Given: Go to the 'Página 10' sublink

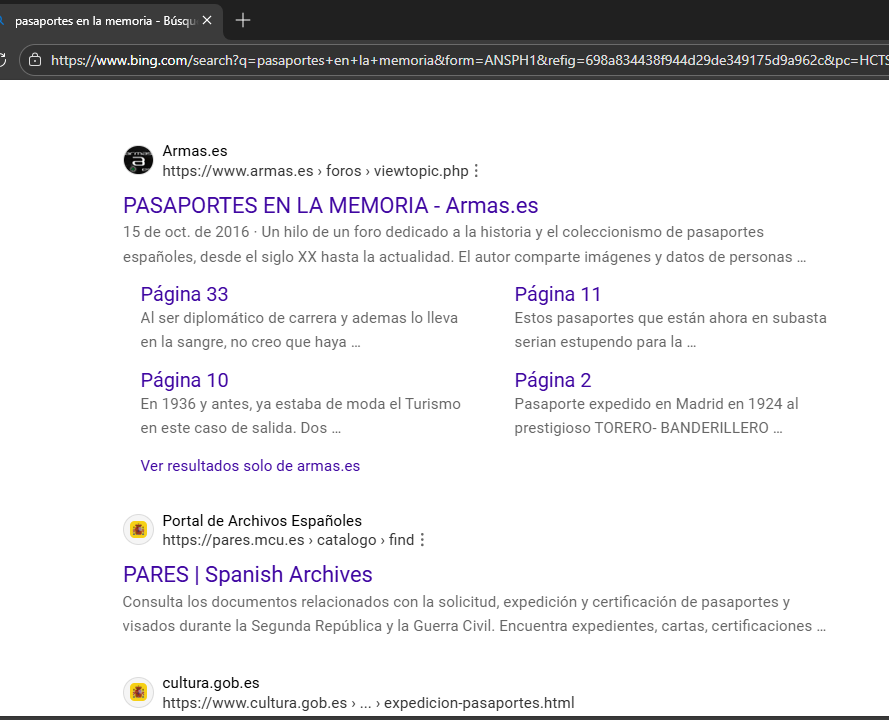Looking at the screenshot, I should click(x=184, y=380).
